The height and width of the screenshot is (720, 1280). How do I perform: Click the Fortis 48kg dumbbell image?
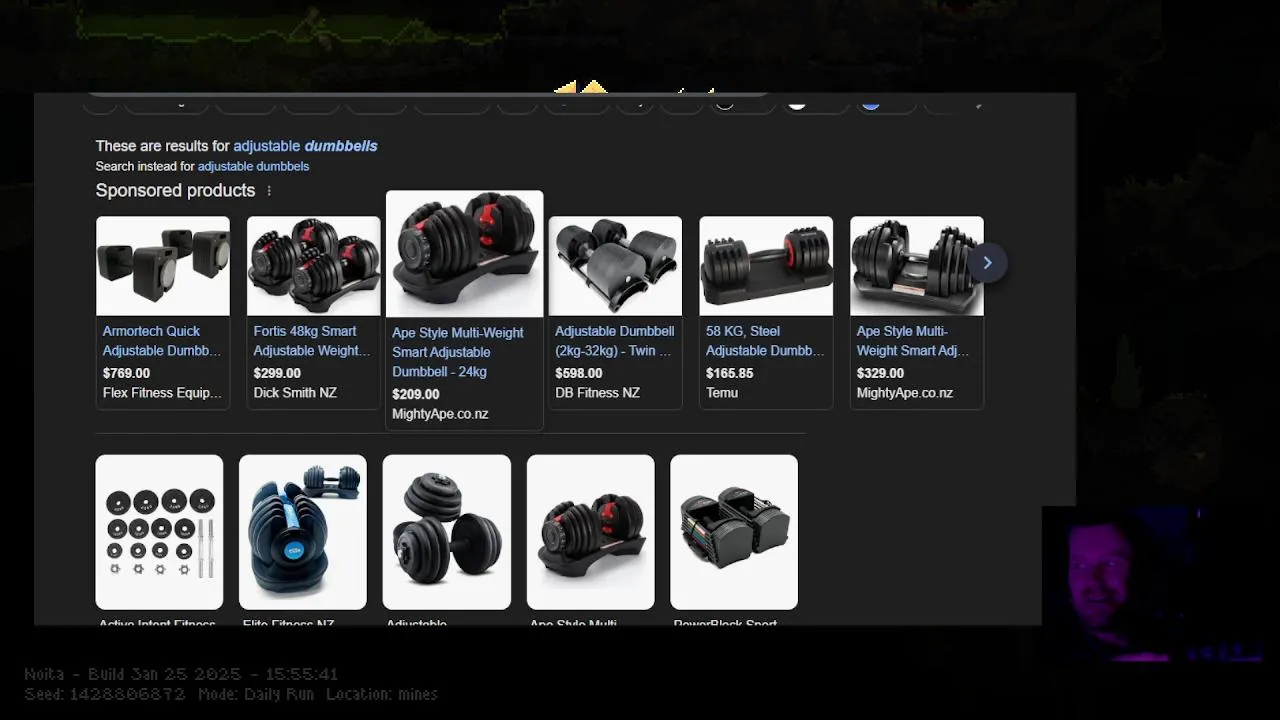click(314, 266)
